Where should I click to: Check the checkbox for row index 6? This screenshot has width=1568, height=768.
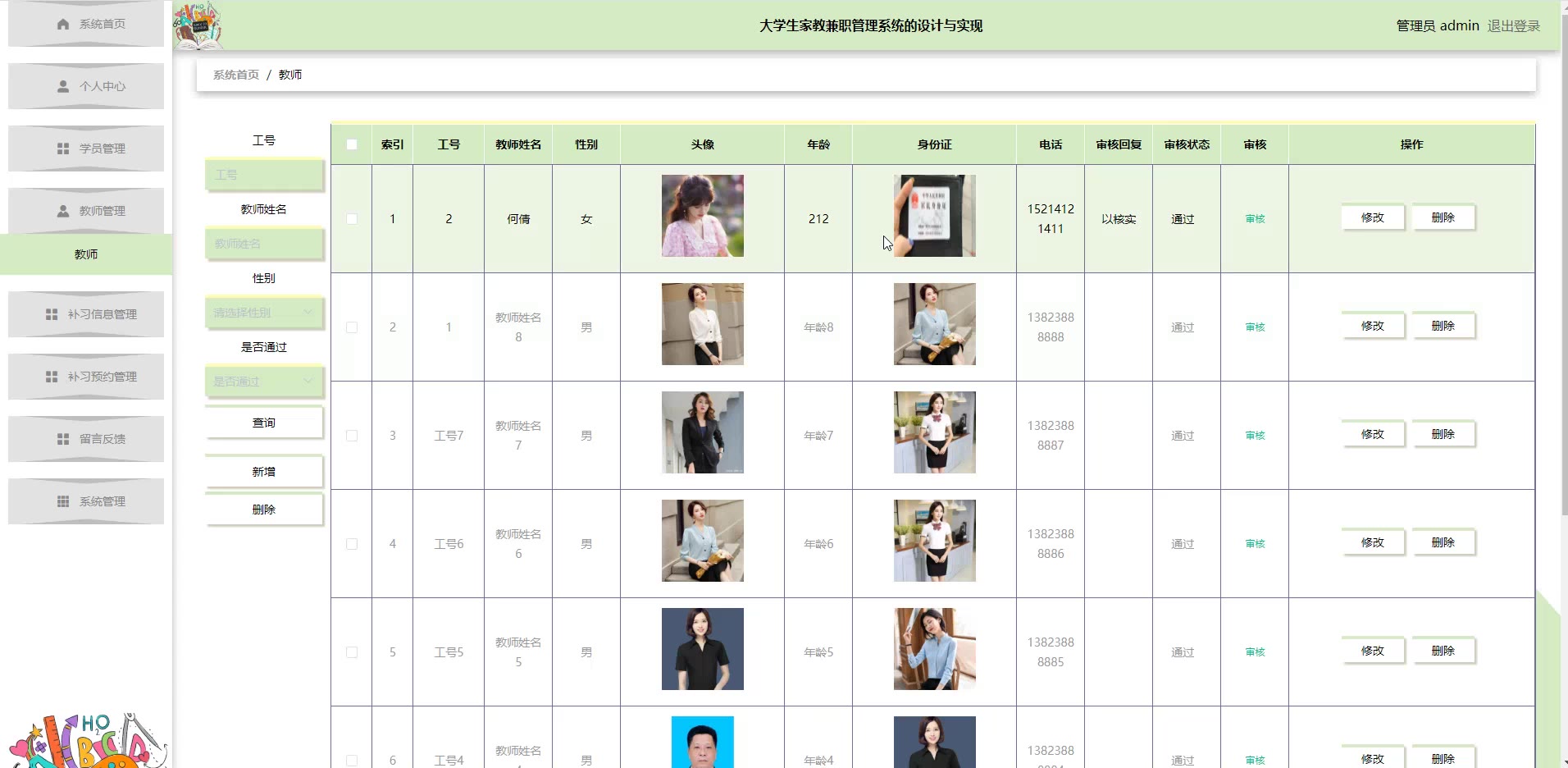pyautogui.click(x=352, y=761)
